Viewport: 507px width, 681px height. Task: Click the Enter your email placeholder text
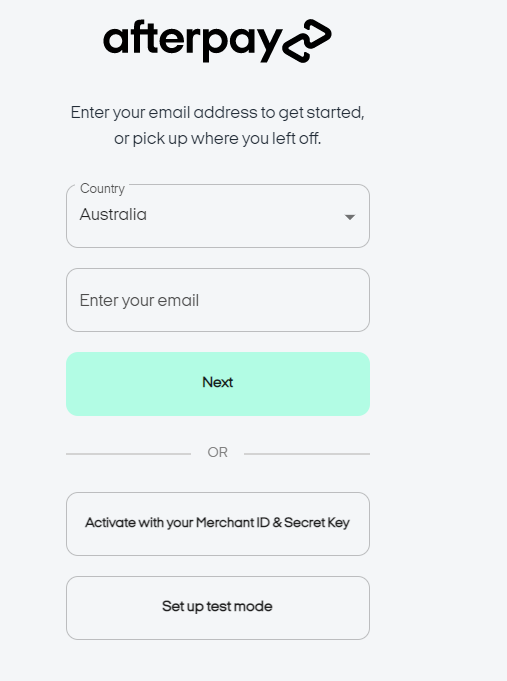[139, 301]
